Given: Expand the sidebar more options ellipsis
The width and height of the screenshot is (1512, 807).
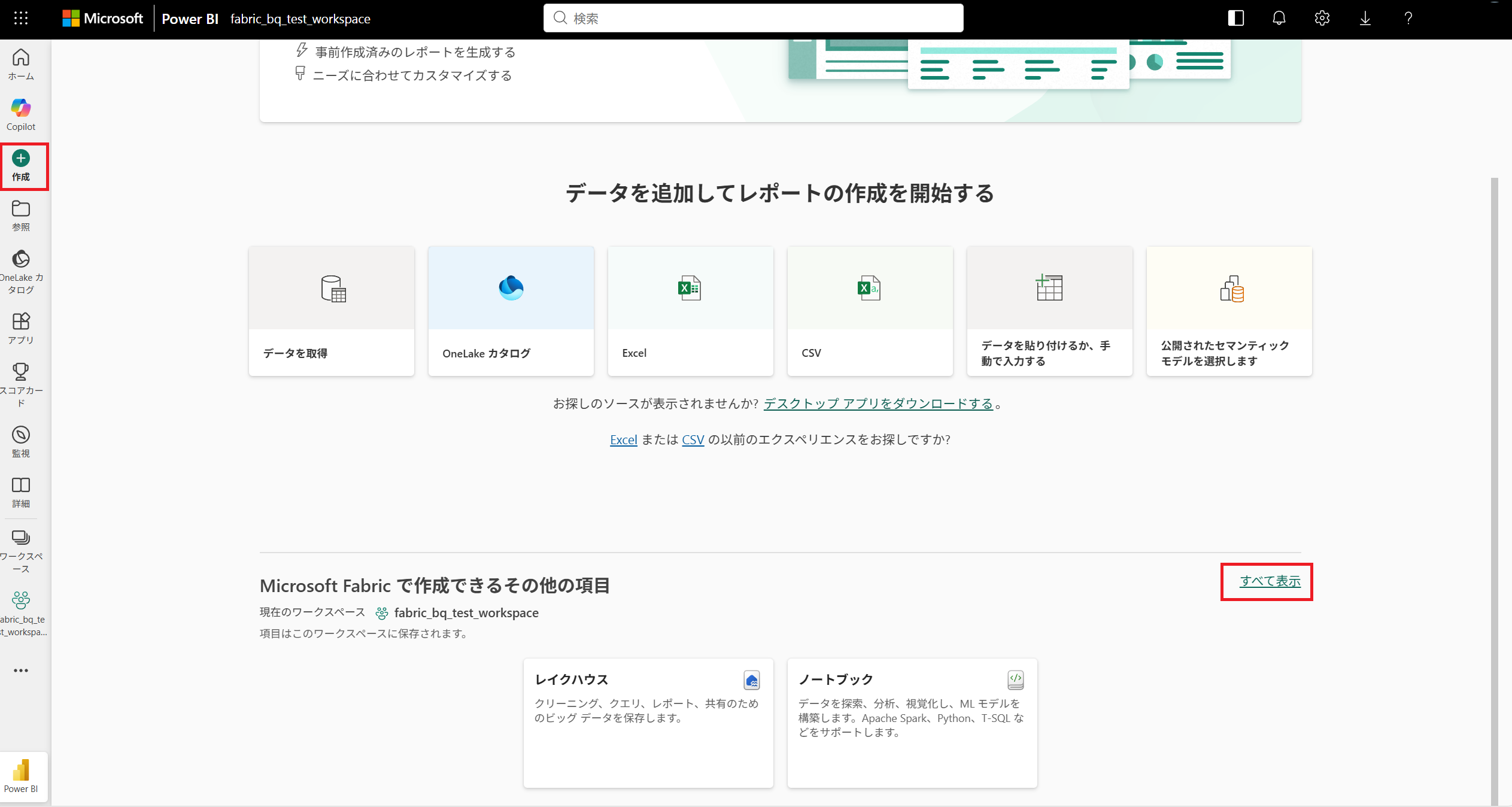Looking at the screenshot, I should pyautogui.click(x=21, y=671).
